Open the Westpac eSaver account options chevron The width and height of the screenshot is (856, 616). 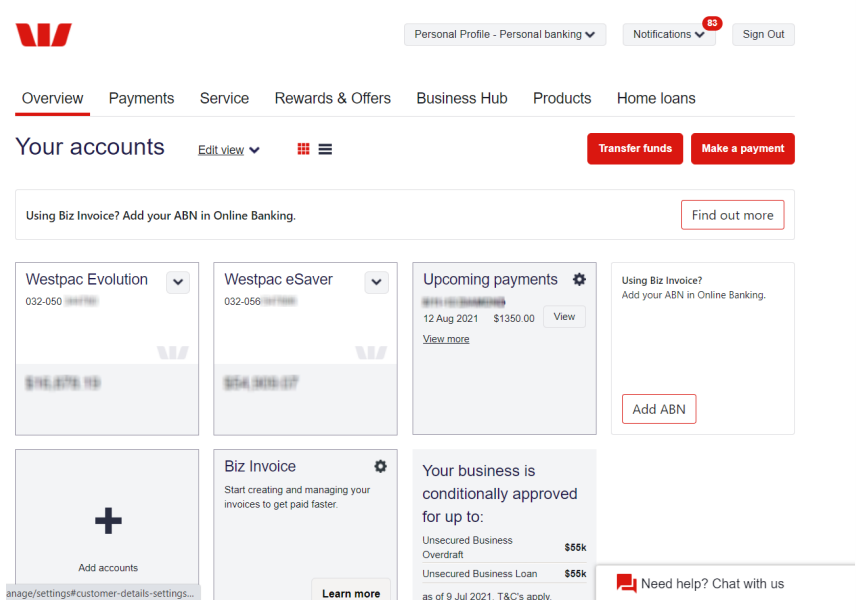(376, 282)
